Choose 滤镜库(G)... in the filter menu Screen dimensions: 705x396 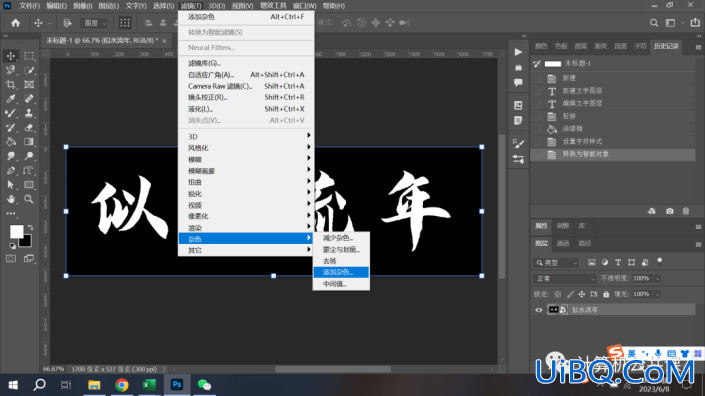246,63
